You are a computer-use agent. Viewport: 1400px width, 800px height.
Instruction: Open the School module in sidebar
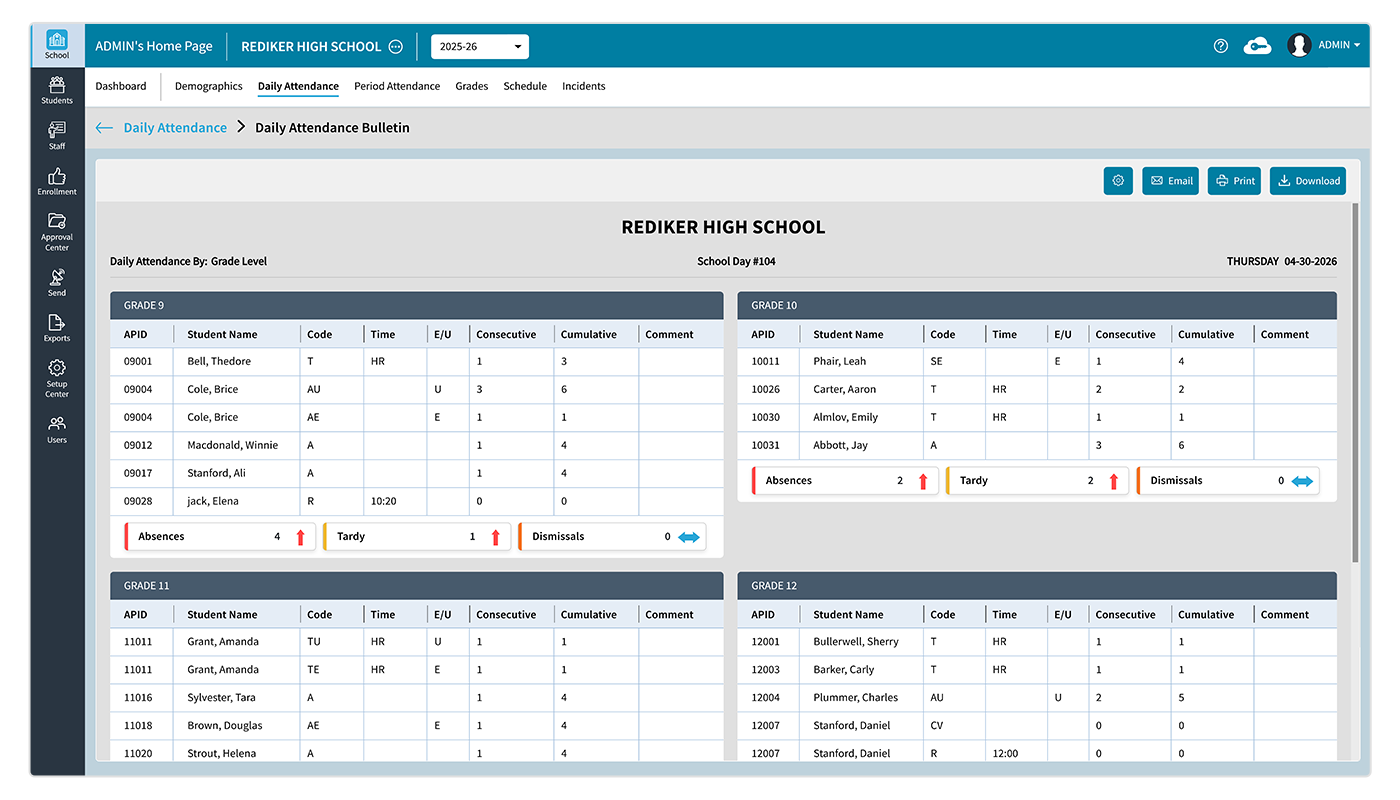(x=57, y=45)
